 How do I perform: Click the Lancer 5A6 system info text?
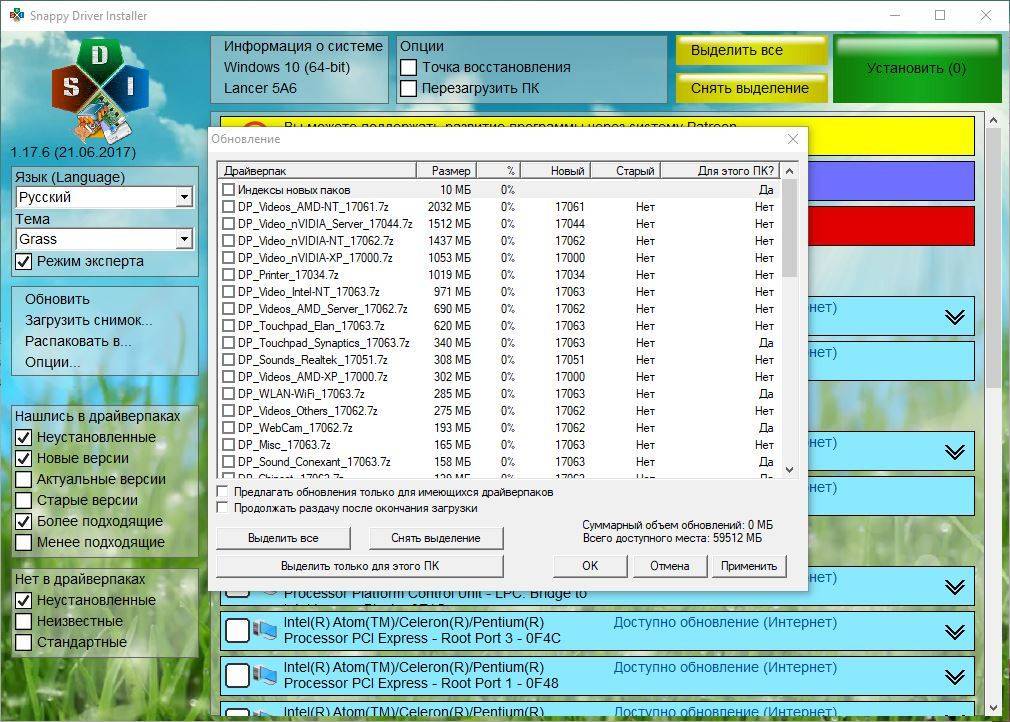click(x=260, y=88)
